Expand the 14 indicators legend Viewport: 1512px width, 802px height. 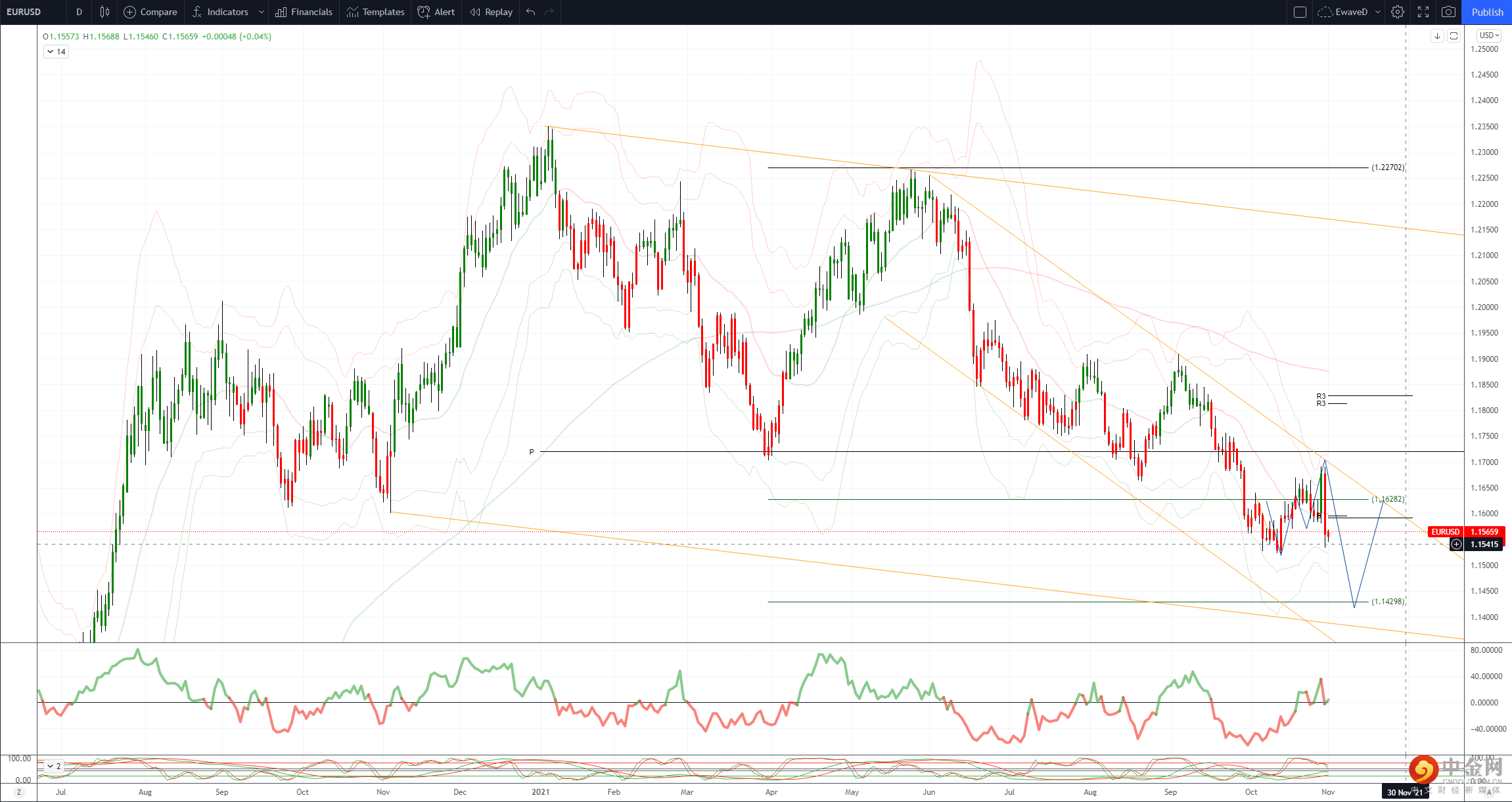56,52
